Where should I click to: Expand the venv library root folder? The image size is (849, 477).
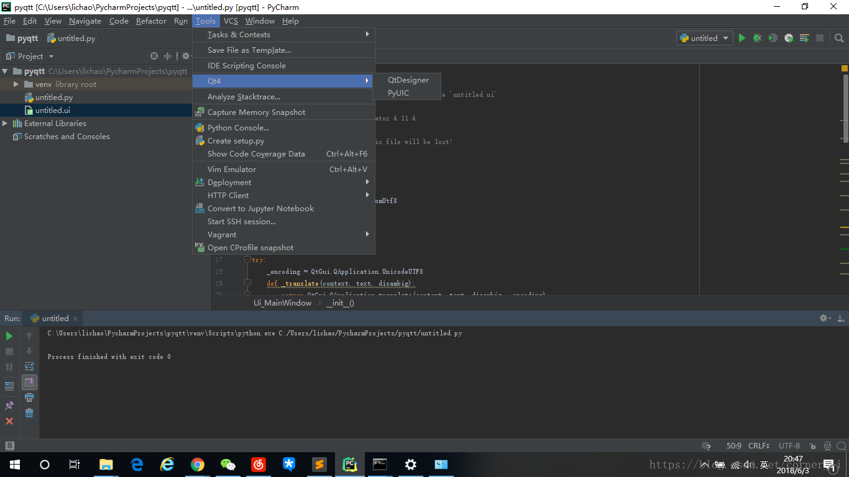coord(16,84)
